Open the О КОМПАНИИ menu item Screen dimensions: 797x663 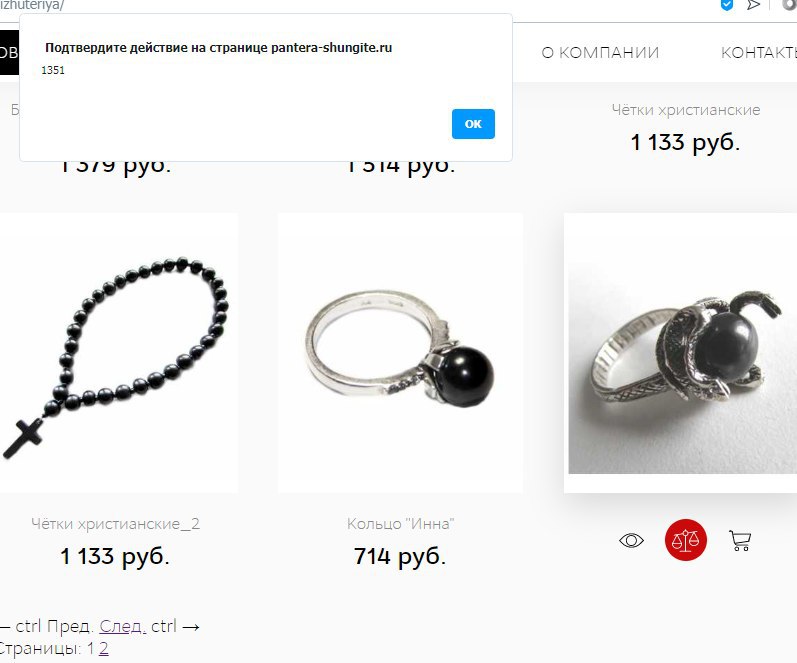pos(600,52)
